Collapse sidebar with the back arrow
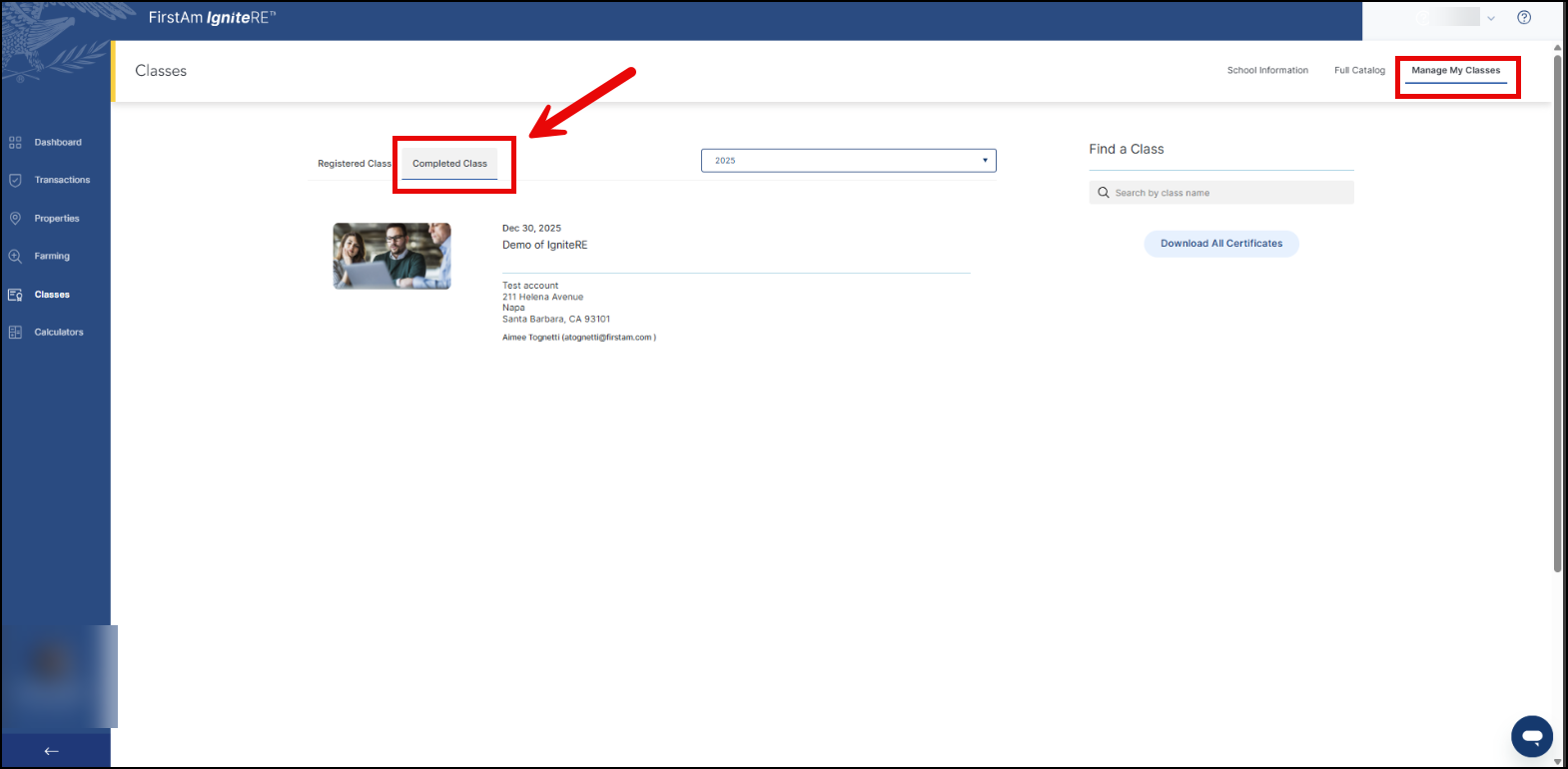1568x769 pixels. click(52, 751)
